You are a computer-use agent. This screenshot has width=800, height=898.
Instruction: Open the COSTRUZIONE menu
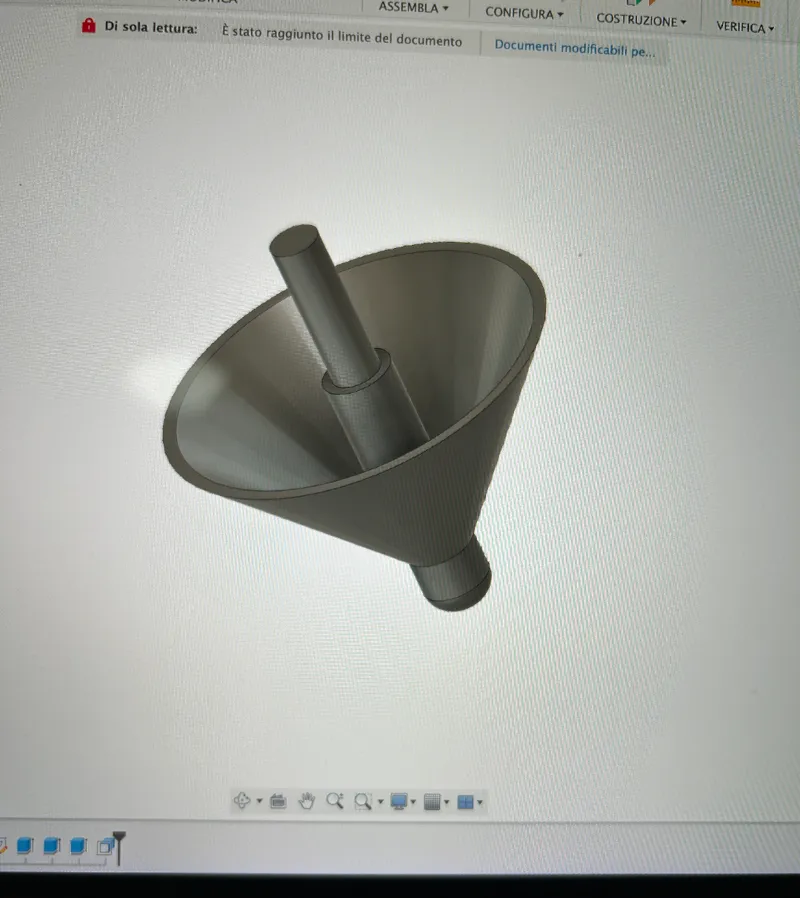[x=641, y=20]
